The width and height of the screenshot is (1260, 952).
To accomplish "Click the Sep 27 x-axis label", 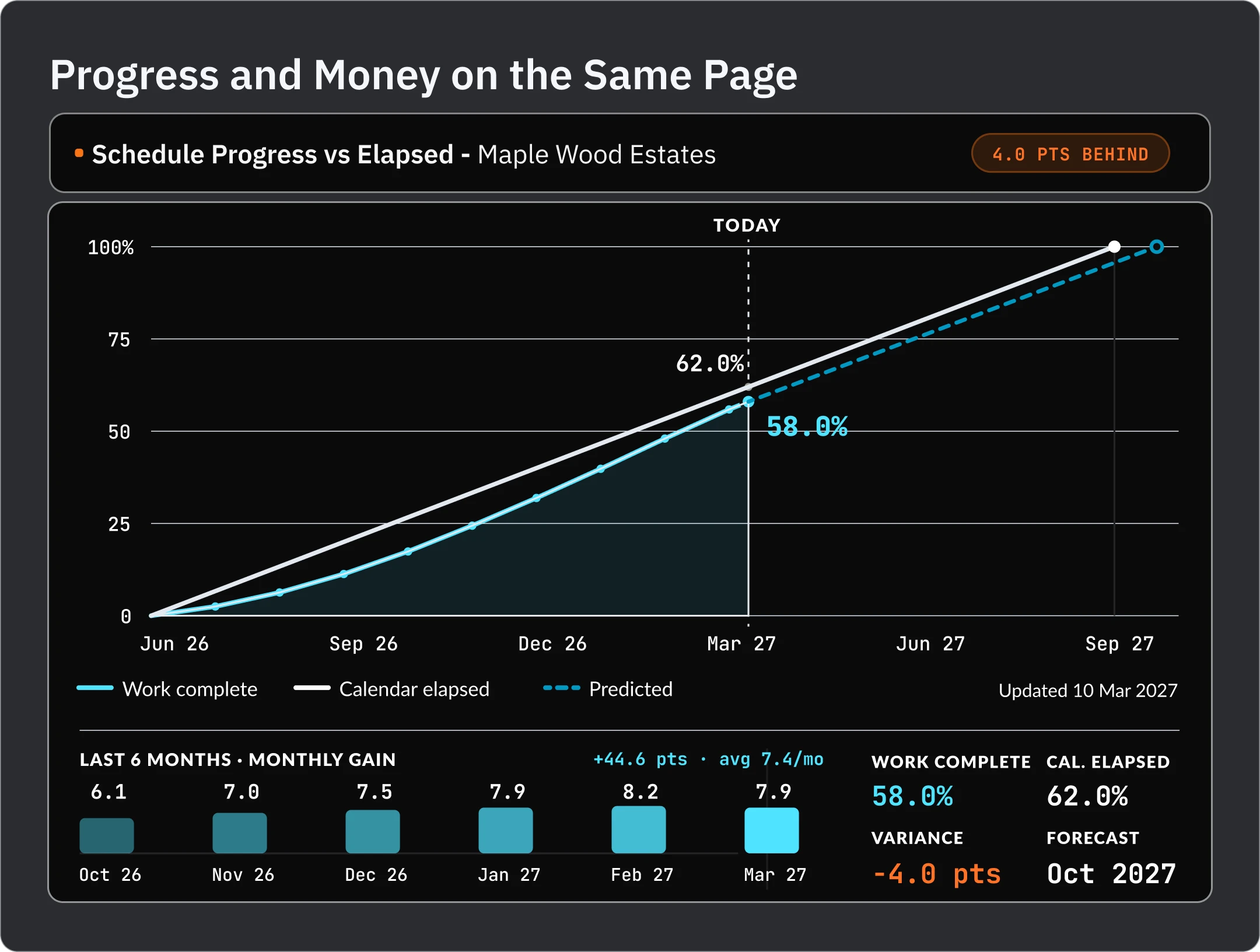I will (x=1119, y=644).
